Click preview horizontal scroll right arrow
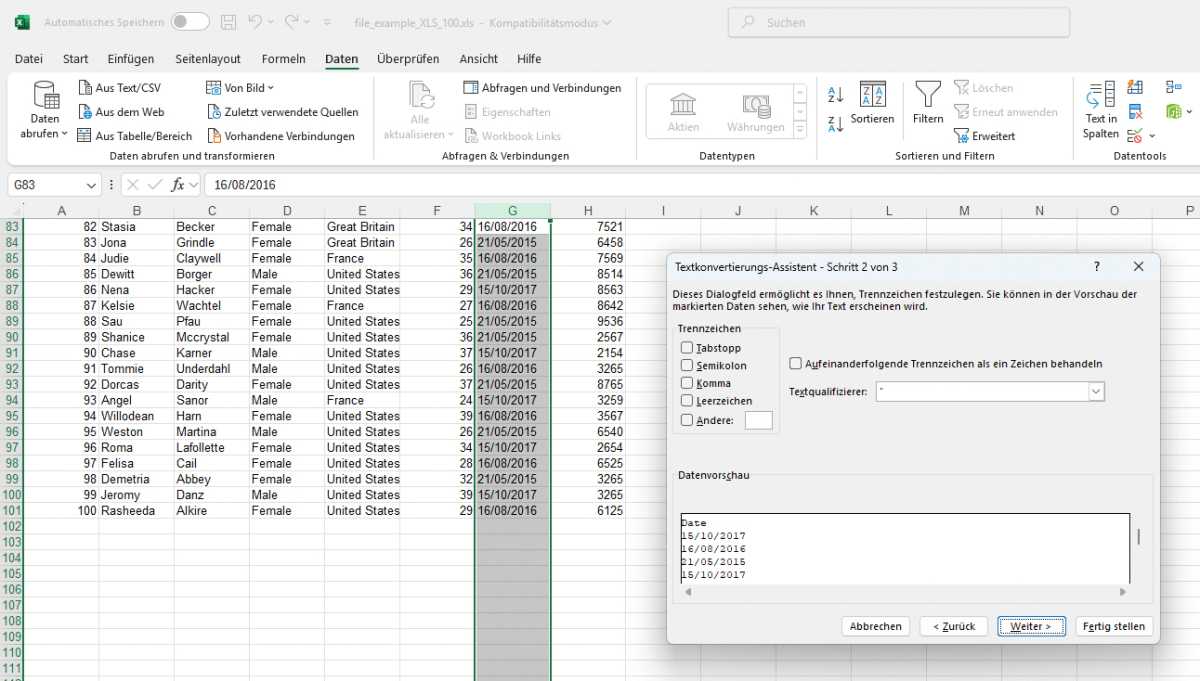This screenshot has height=681, width=1200. (1124, 591)
